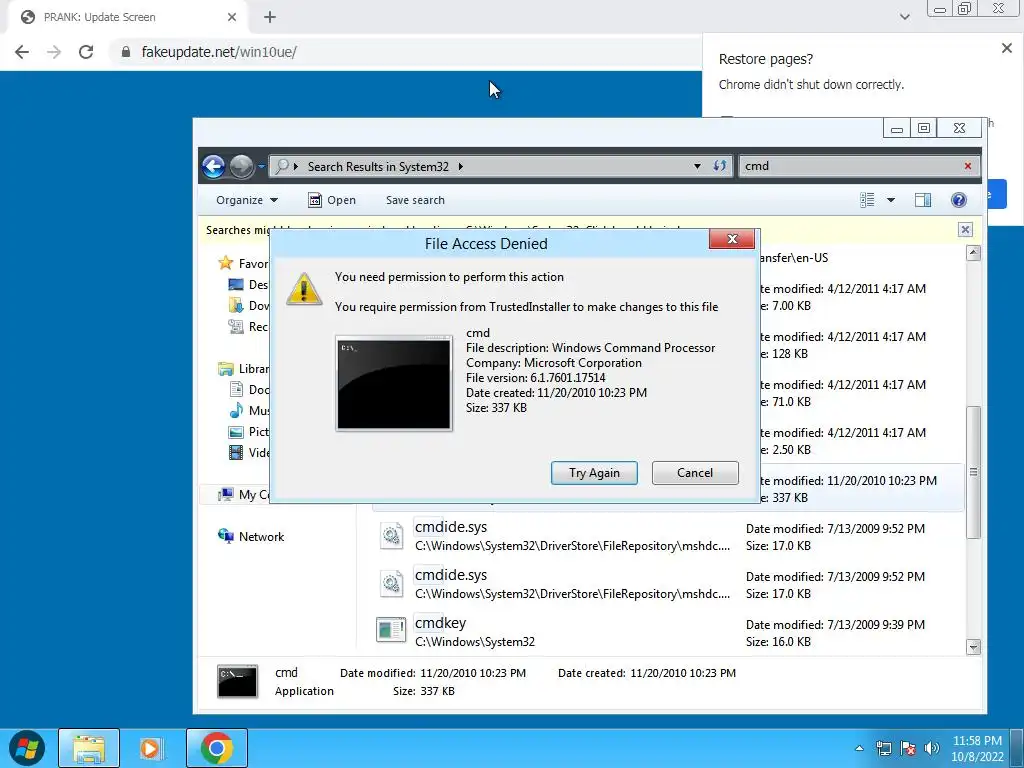Image resolution: width=1024 pixels, height=768 pixels.
Task: Close PRANK: Update Screen tab
Action: click(232, 17)
